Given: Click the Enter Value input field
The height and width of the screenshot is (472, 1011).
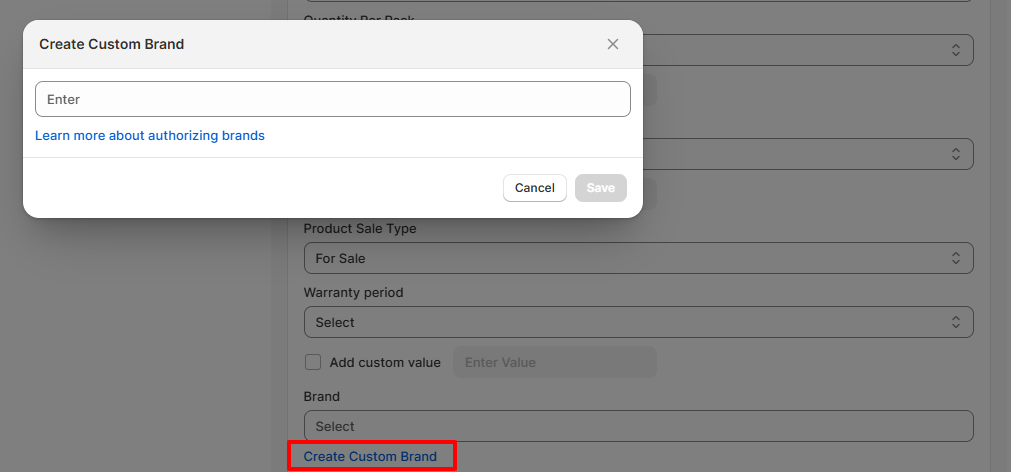Looking at the screenshot, I should click(555, 362).
